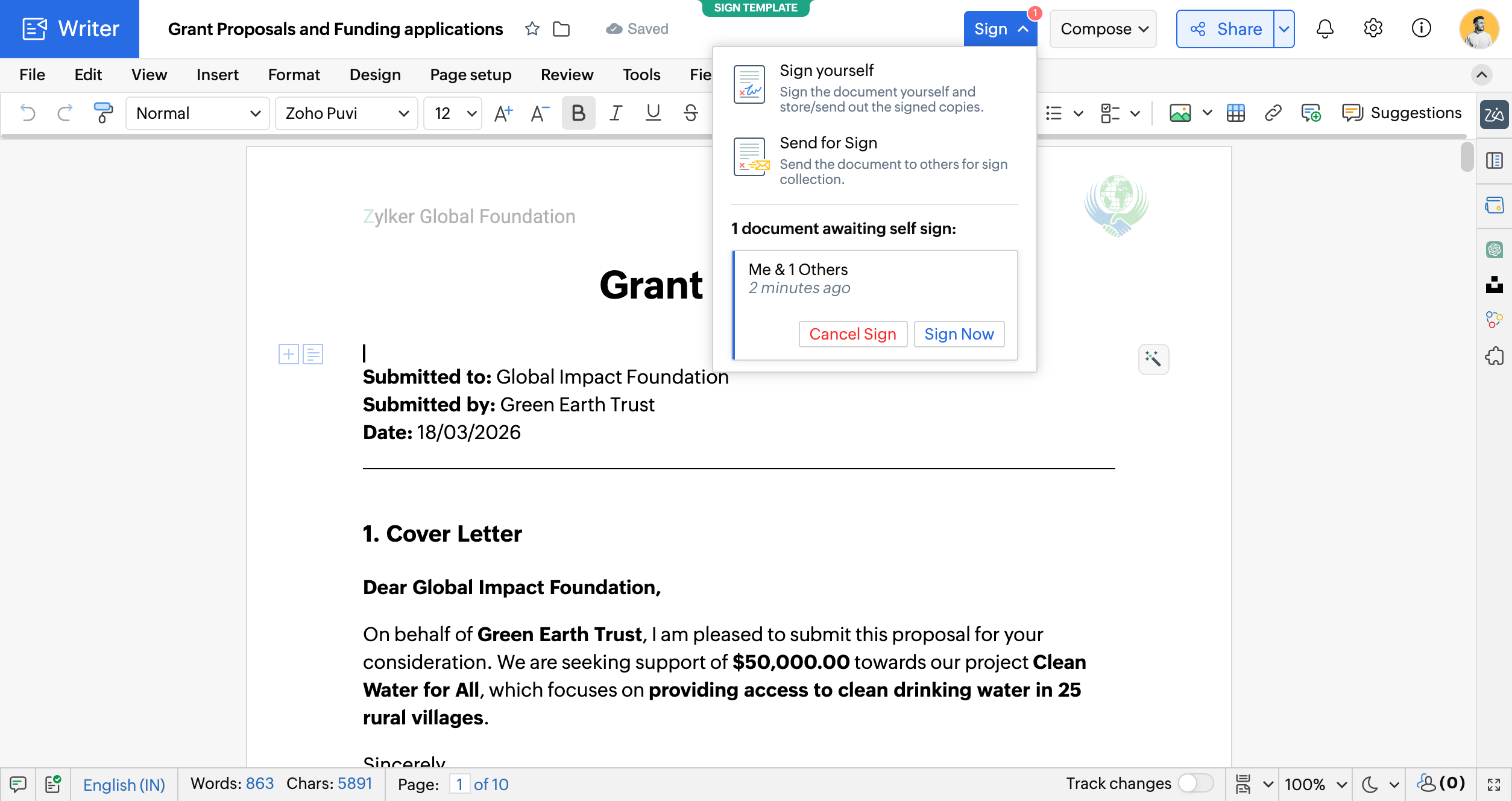1512x801 pixels.
Task: Toggle Suggestions mode
Action: [x=1402, y=113]
